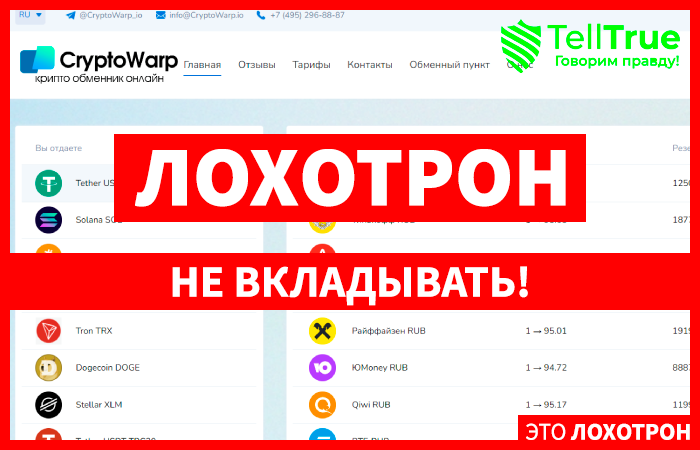The height and width of the screenshot is (450, 700).
Task: Click the 1 → 94.72 rate
Action: point(546,368)
